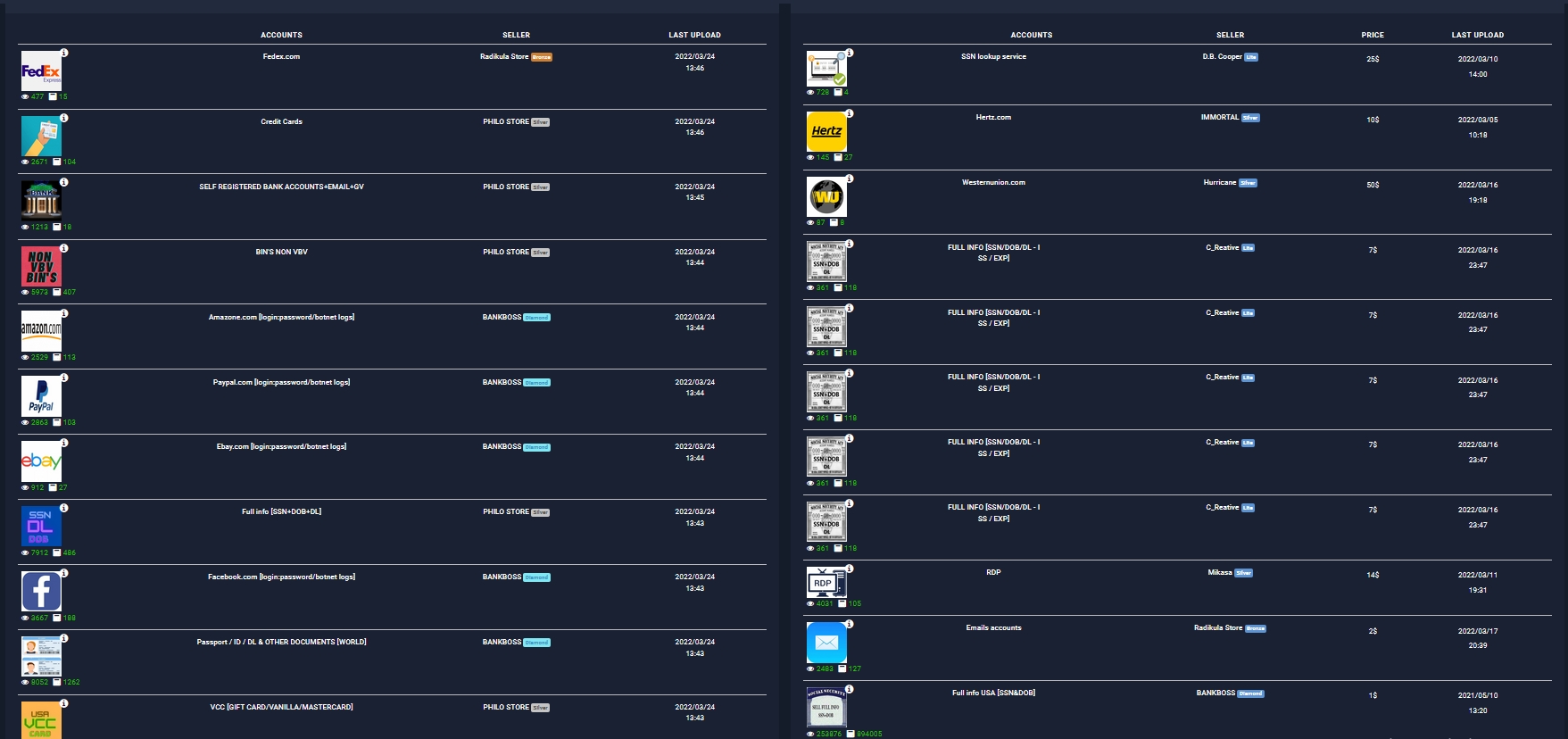This screenshot has height=739, width=1568.
Task: Click the amazon.com logo thumbnail
Action: click(x=41, y=331)
